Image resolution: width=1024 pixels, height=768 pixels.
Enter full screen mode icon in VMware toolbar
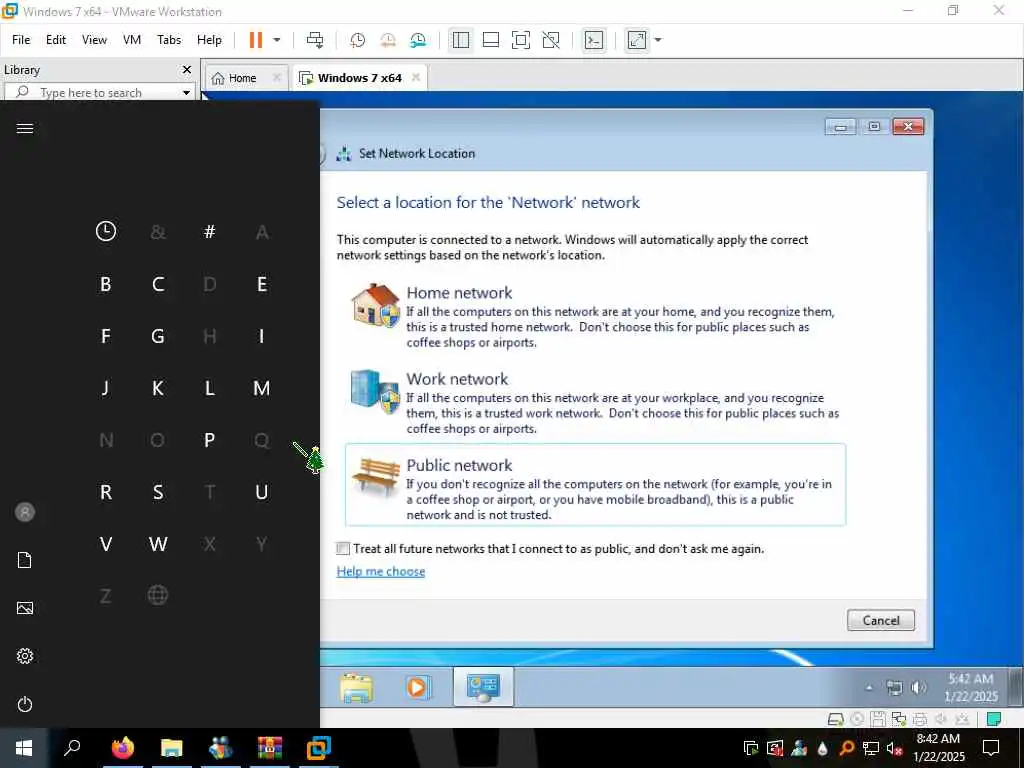520,40
